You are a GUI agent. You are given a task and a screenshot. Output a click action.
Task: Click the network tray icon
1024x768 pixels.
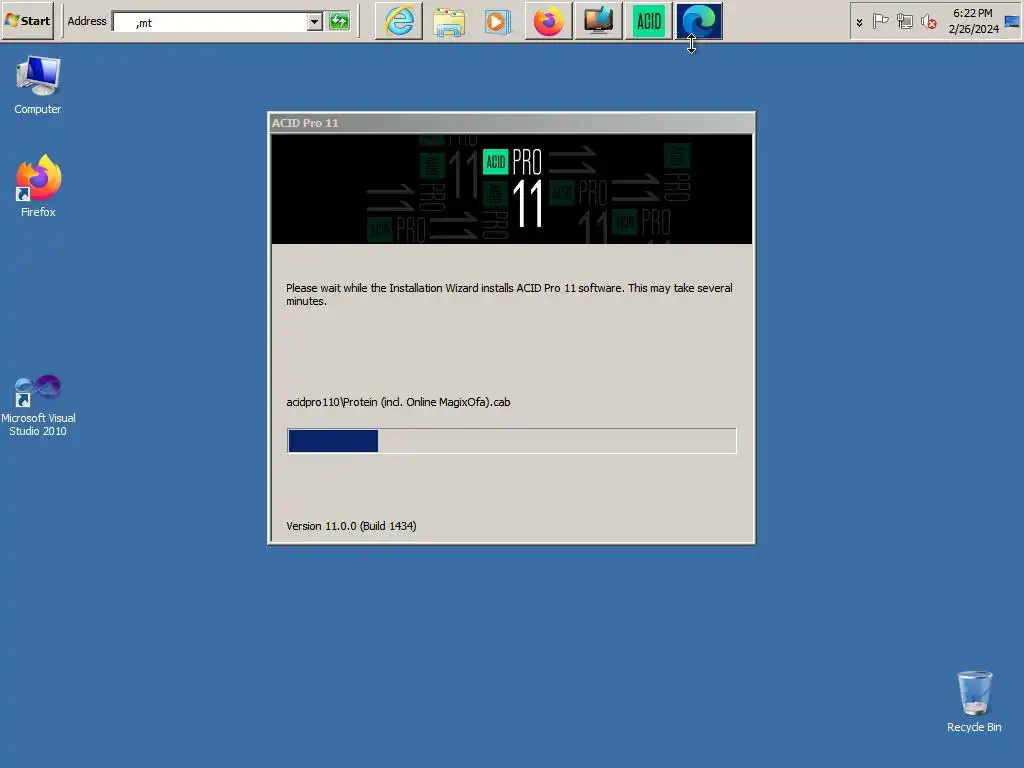tap(904, 22)
